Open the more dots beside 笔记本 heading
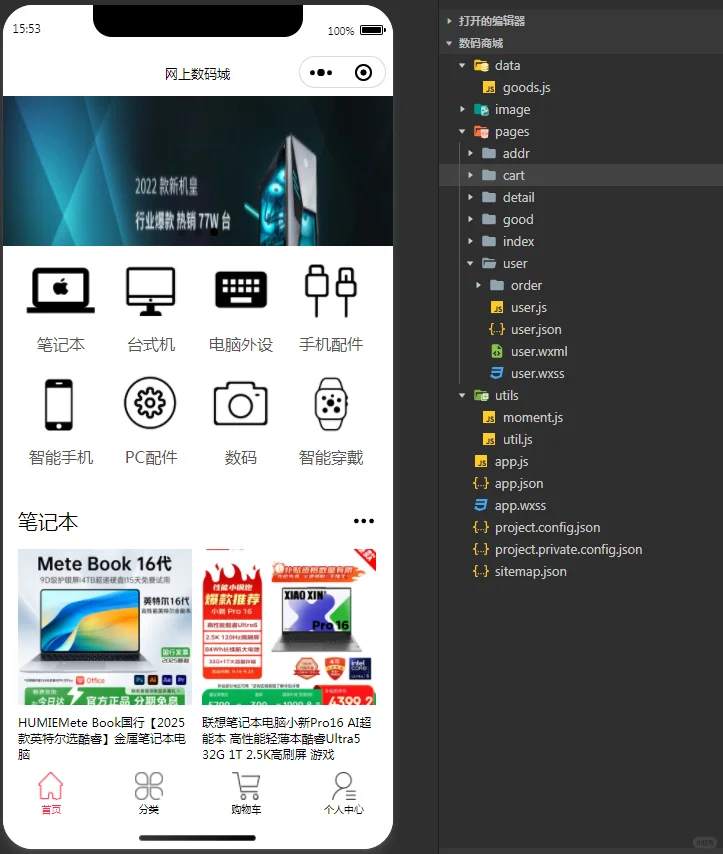 tap(363, 521)
